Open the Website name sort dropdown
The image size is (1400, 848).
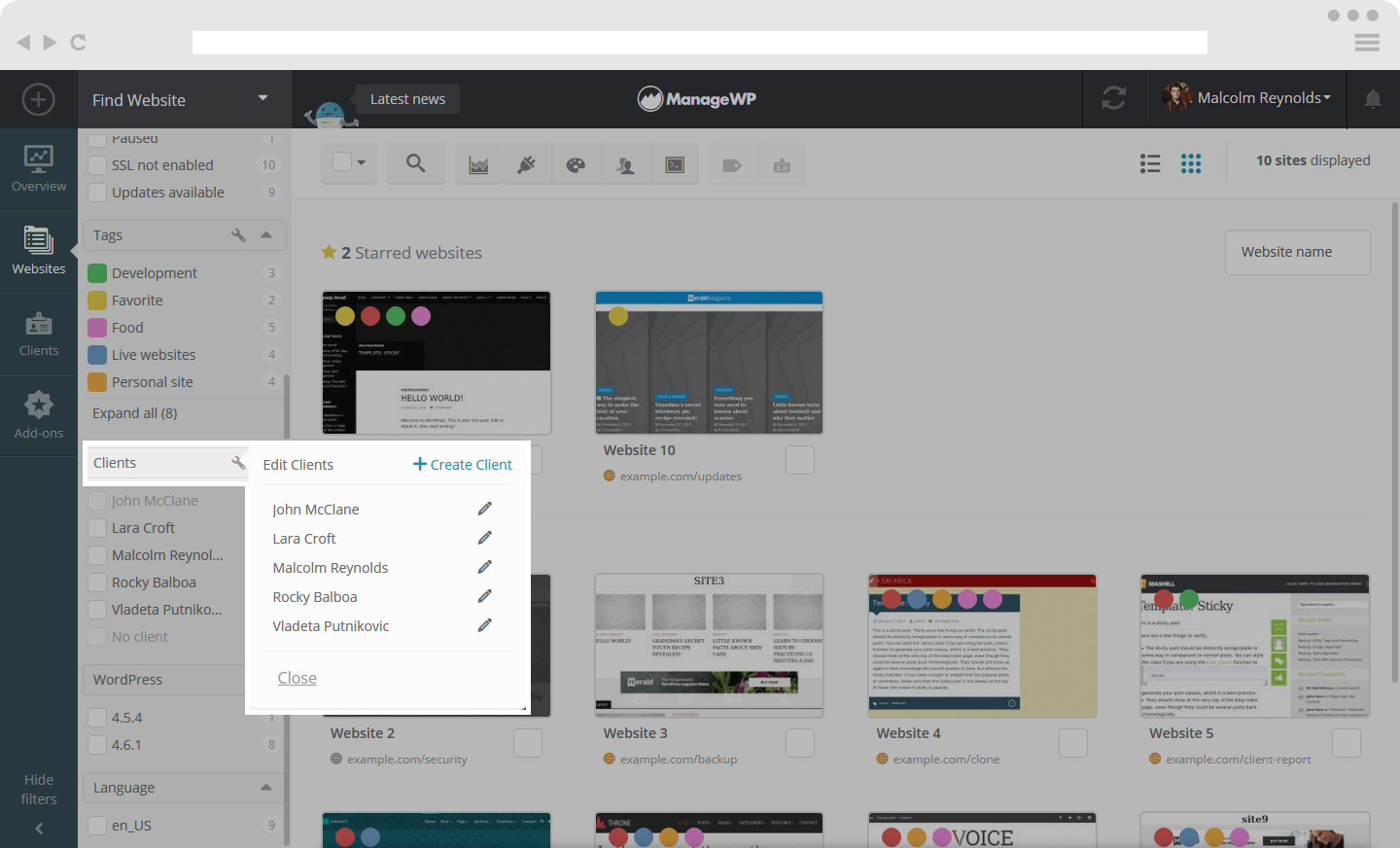tap(1298, 252)
